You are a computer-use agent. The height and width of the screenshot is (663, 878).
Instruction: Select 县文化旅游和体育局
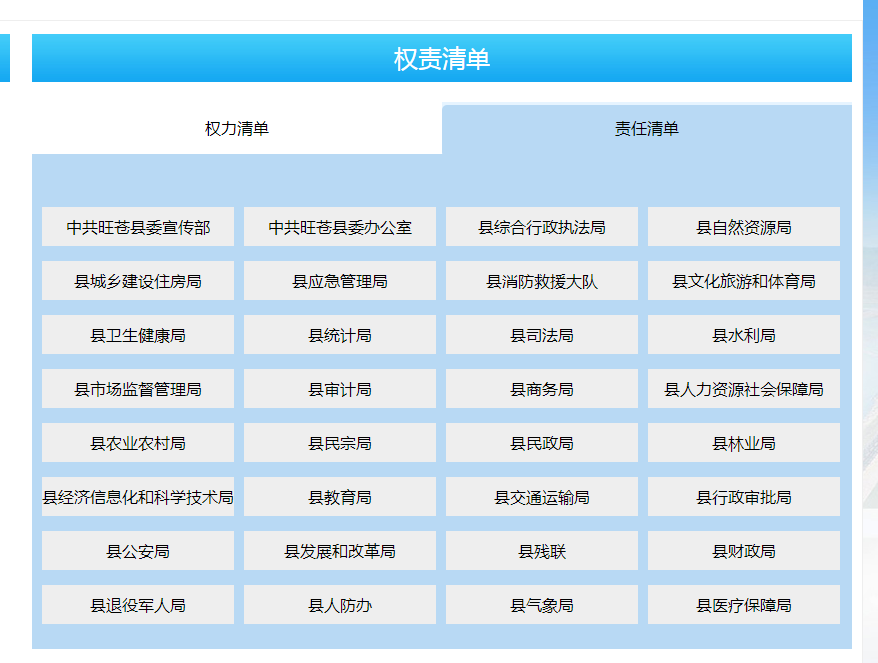coord(744,281)
